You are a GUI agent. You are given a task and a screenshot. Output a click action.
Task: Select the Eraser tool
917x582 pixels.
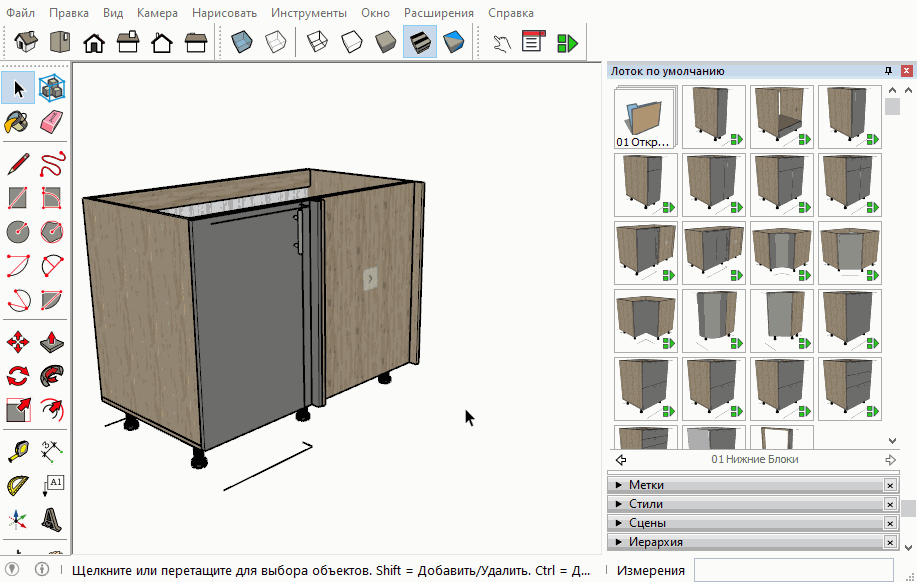pyautogui.click(x=52, y=122)
